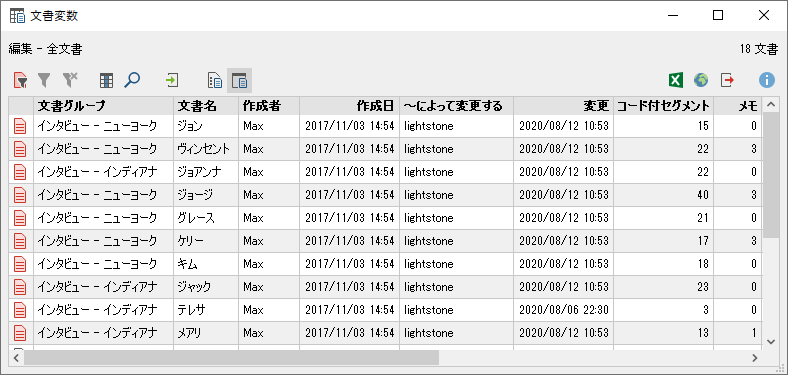Click the remove all filters icon
This screenshot has width=788, height=375.
70,80
